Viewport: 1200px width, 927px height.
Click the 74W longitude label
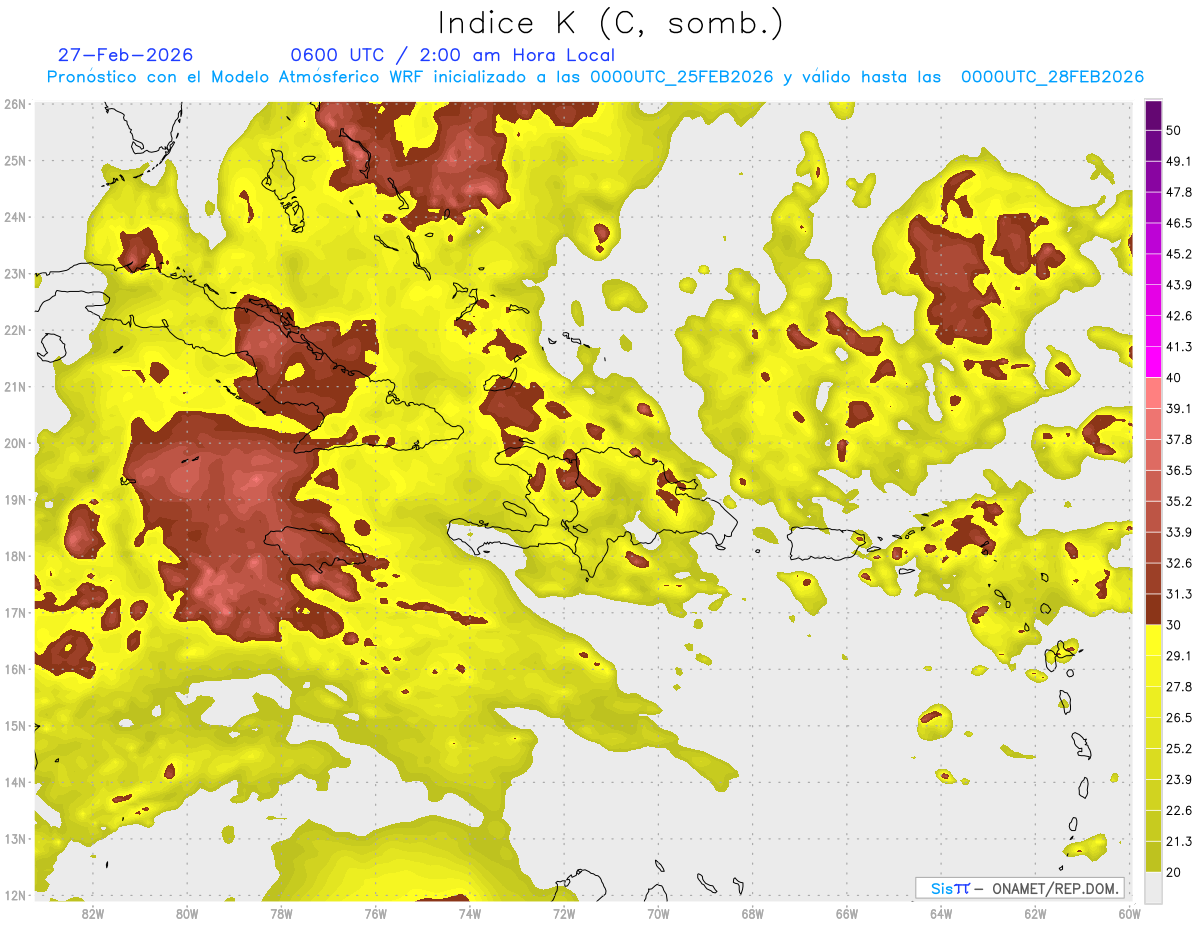tap(469, 913)
